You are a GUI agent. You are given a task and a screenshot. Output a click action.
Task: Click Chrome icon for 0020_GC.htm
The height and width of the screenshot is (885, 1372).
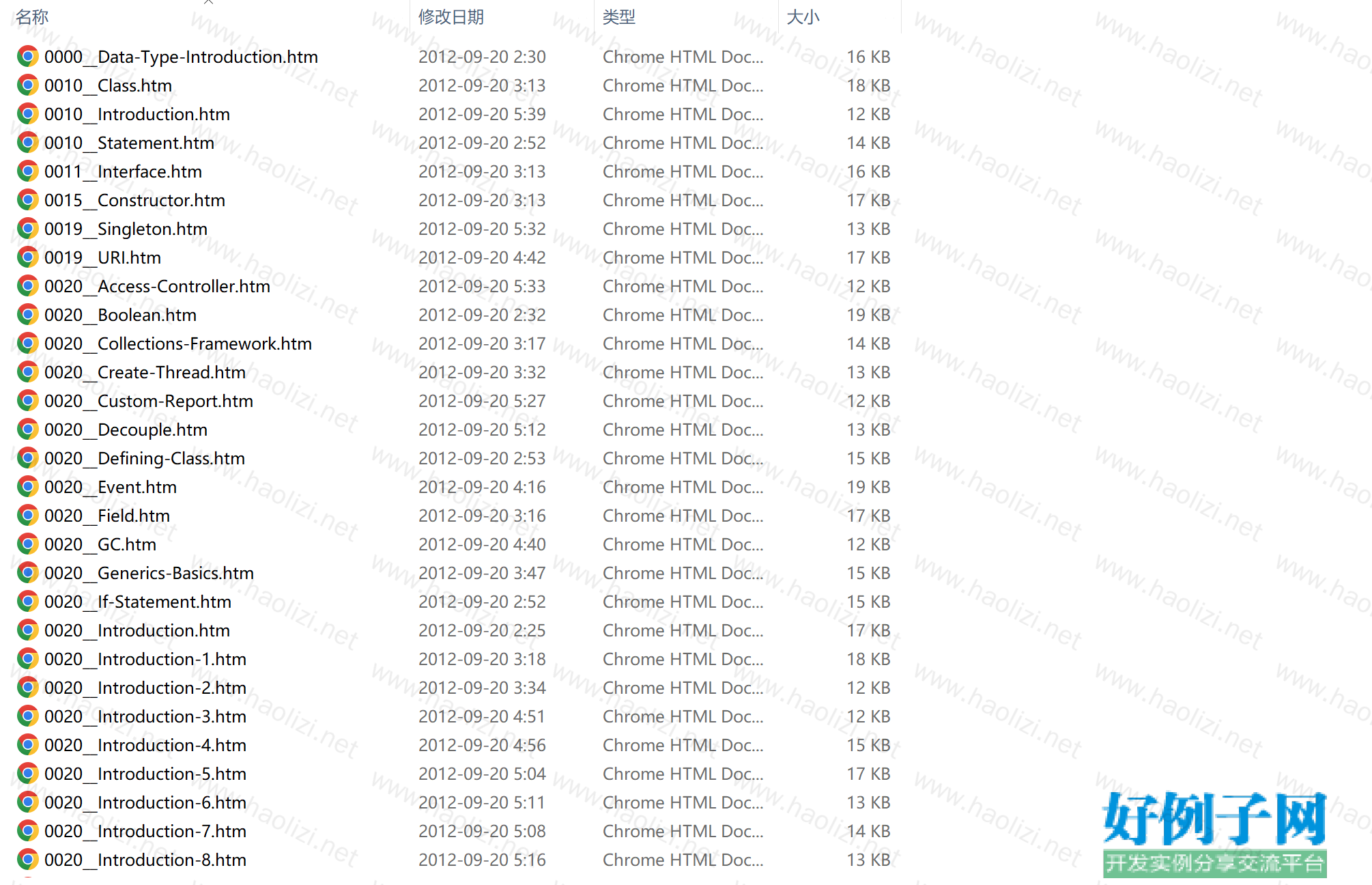(27, 544)
